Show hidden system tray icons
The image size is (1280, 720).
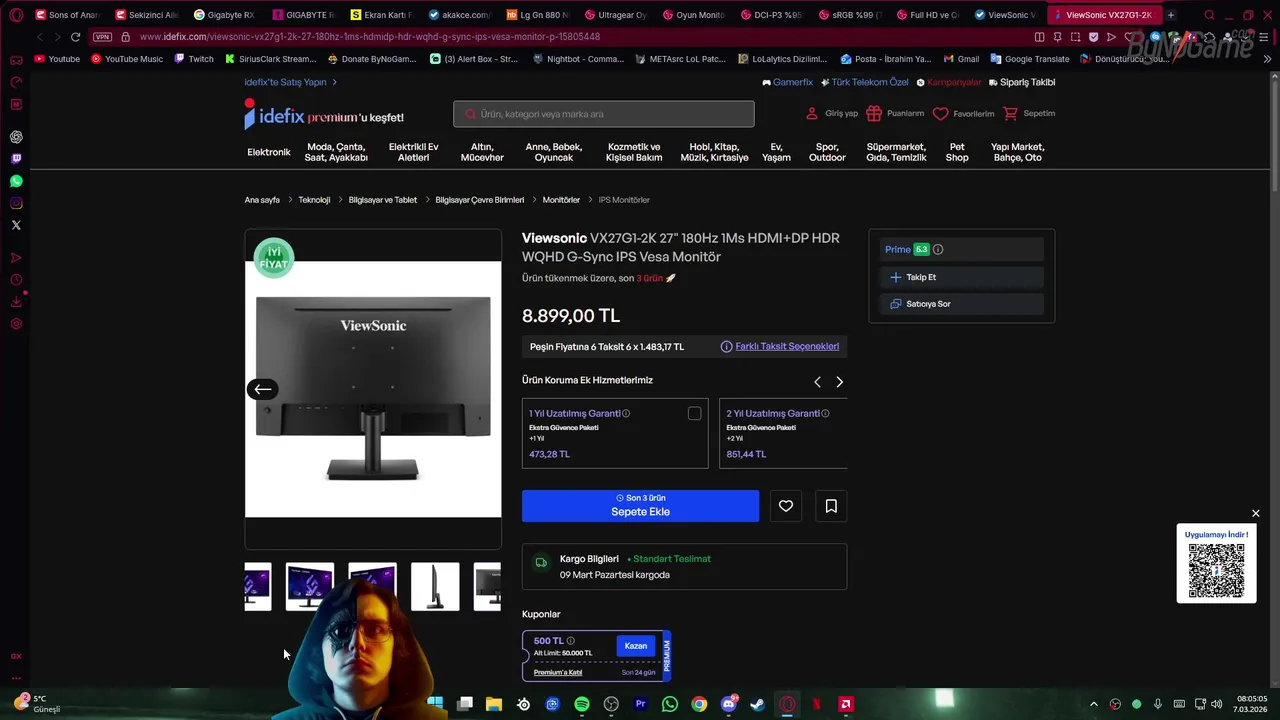(x=1093, y=704)
